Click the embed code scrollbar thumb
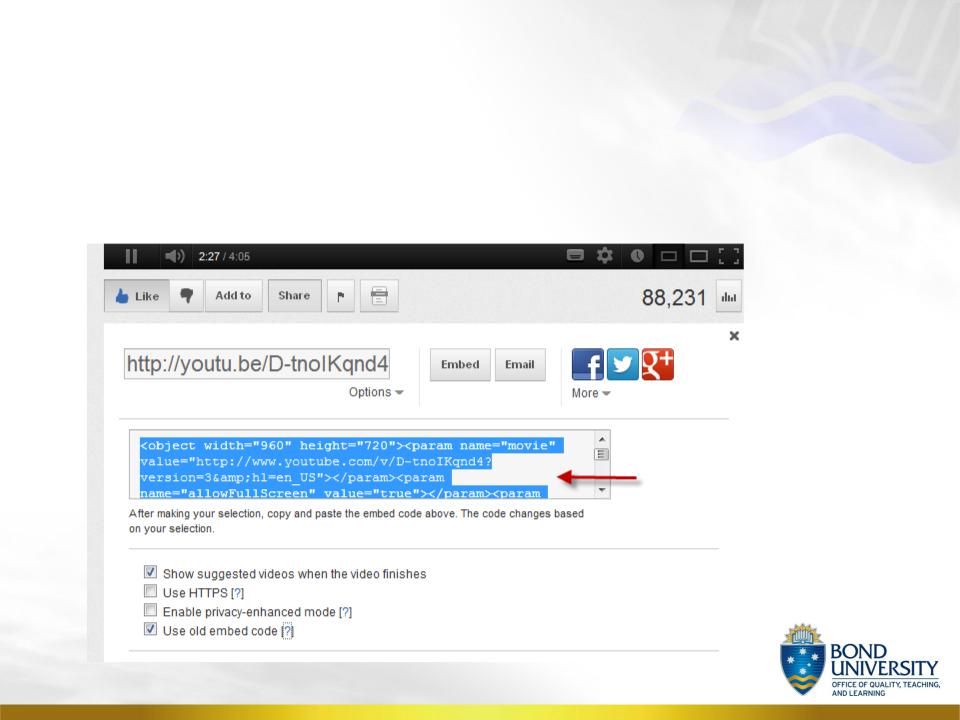 (602, 454)
